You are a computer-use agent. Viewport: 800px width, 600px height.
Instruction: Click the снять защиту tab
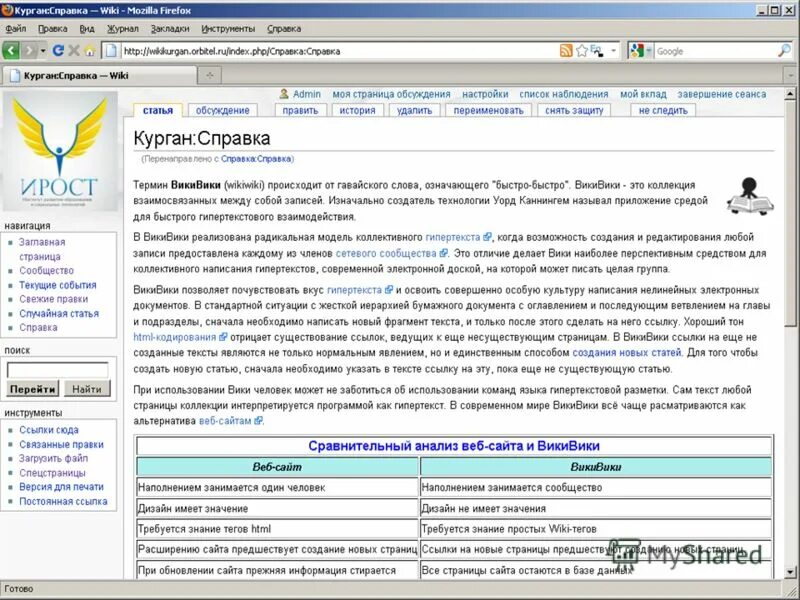[574, 110]
